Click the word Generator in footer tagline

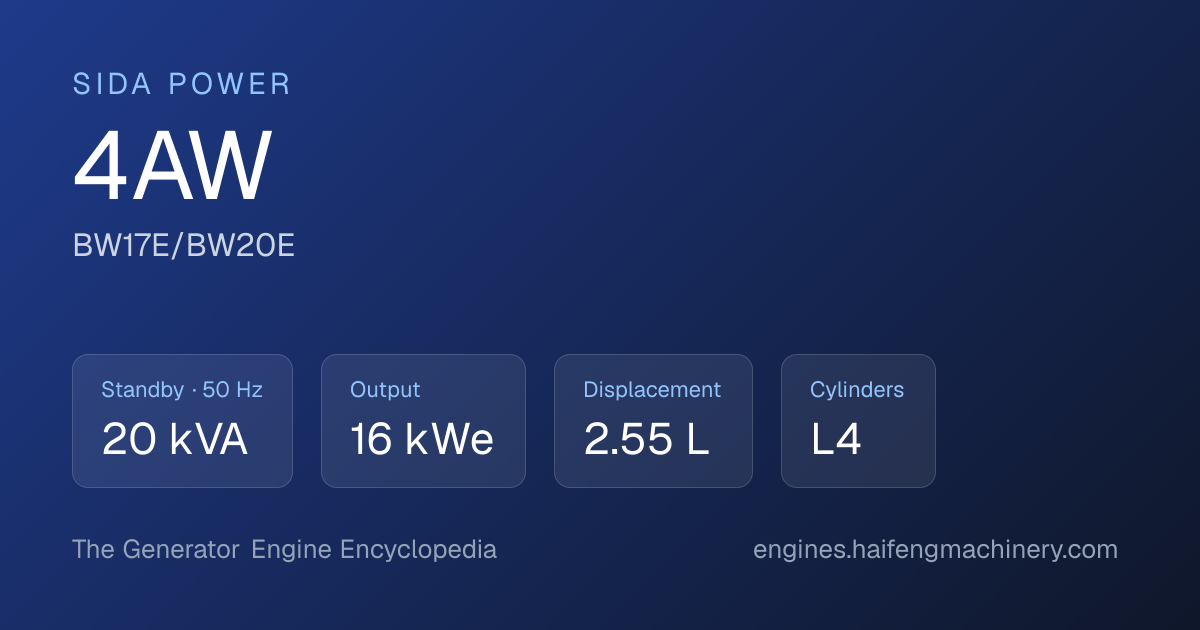pos(181,550)
